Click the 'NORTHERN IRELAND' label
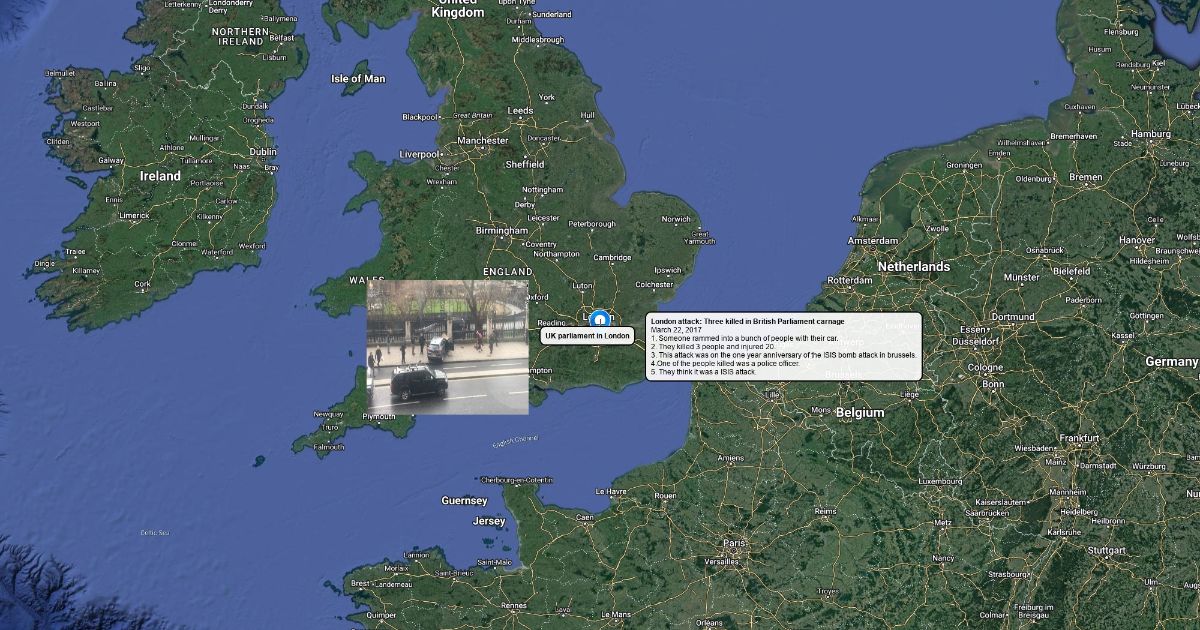The width and height of the screenshot is (1200, 630). tap(240, 37)
